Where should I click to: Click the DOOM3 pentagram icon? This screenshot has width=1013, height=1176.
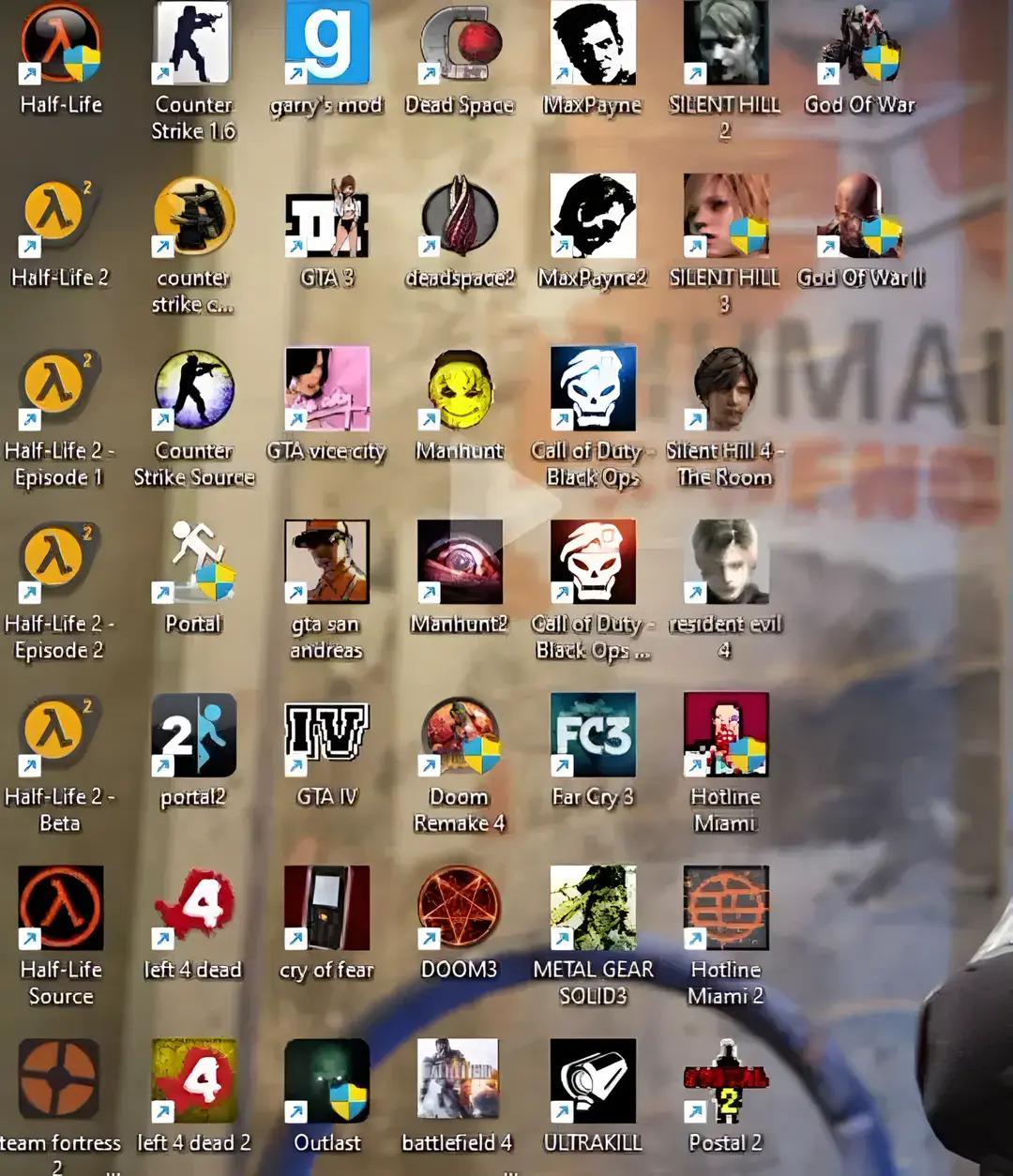461,908
